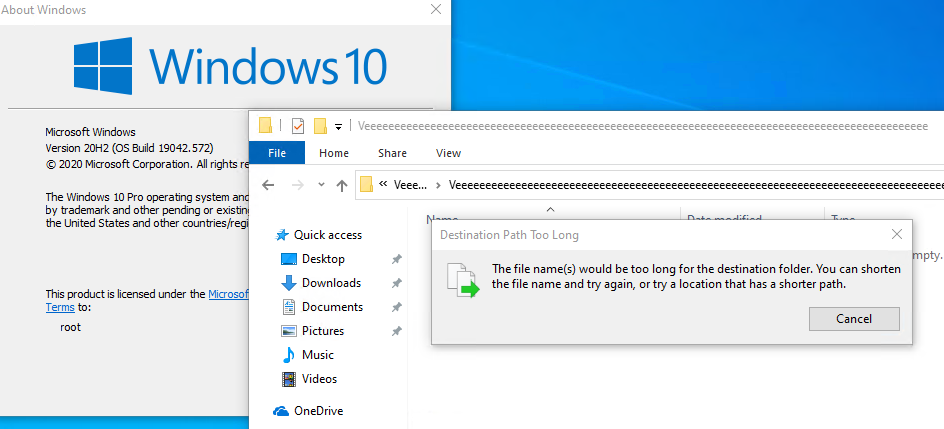Click the Downloads blue arrow icon

point(289,283)
